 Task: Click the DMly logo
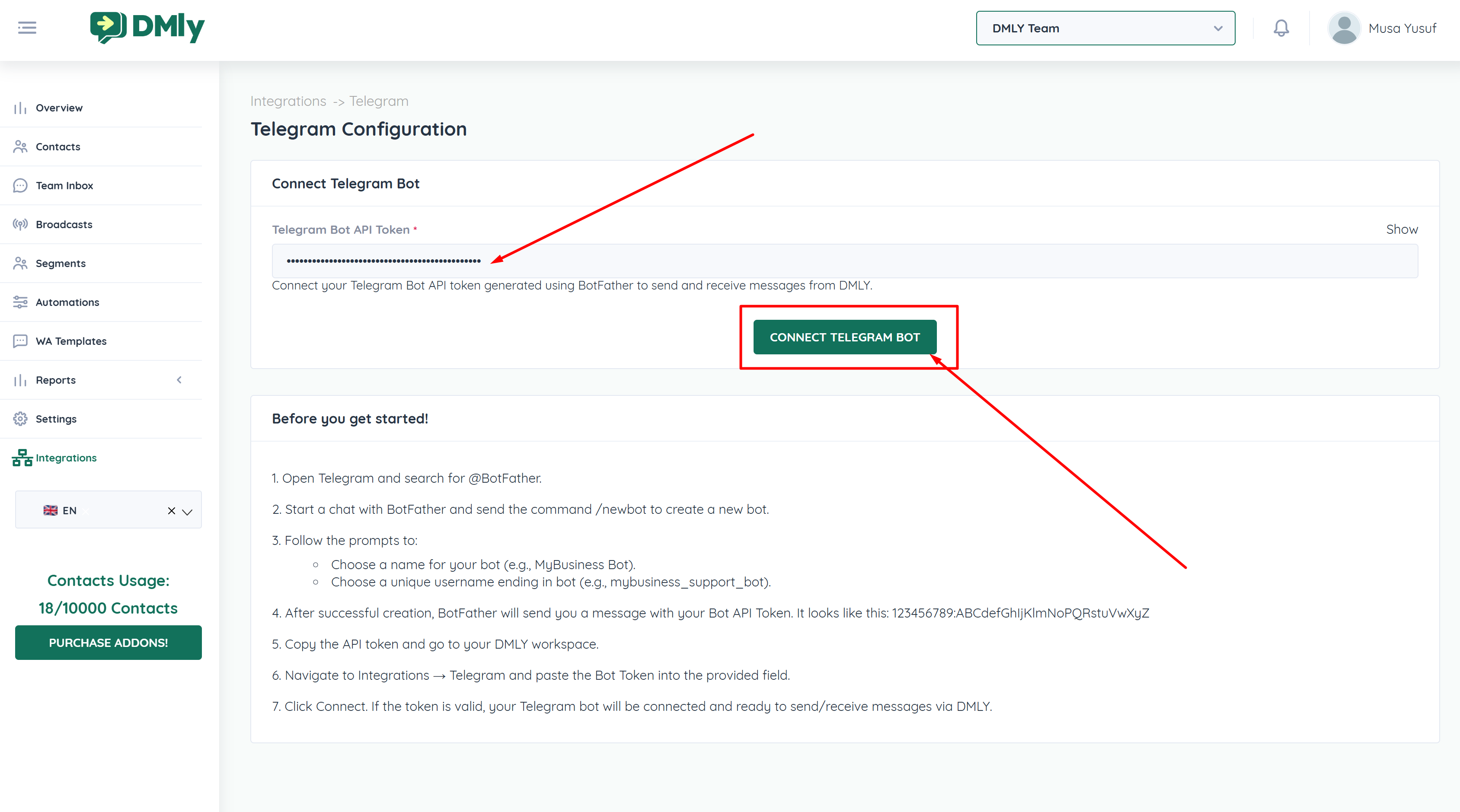click(x=147, y=27)
